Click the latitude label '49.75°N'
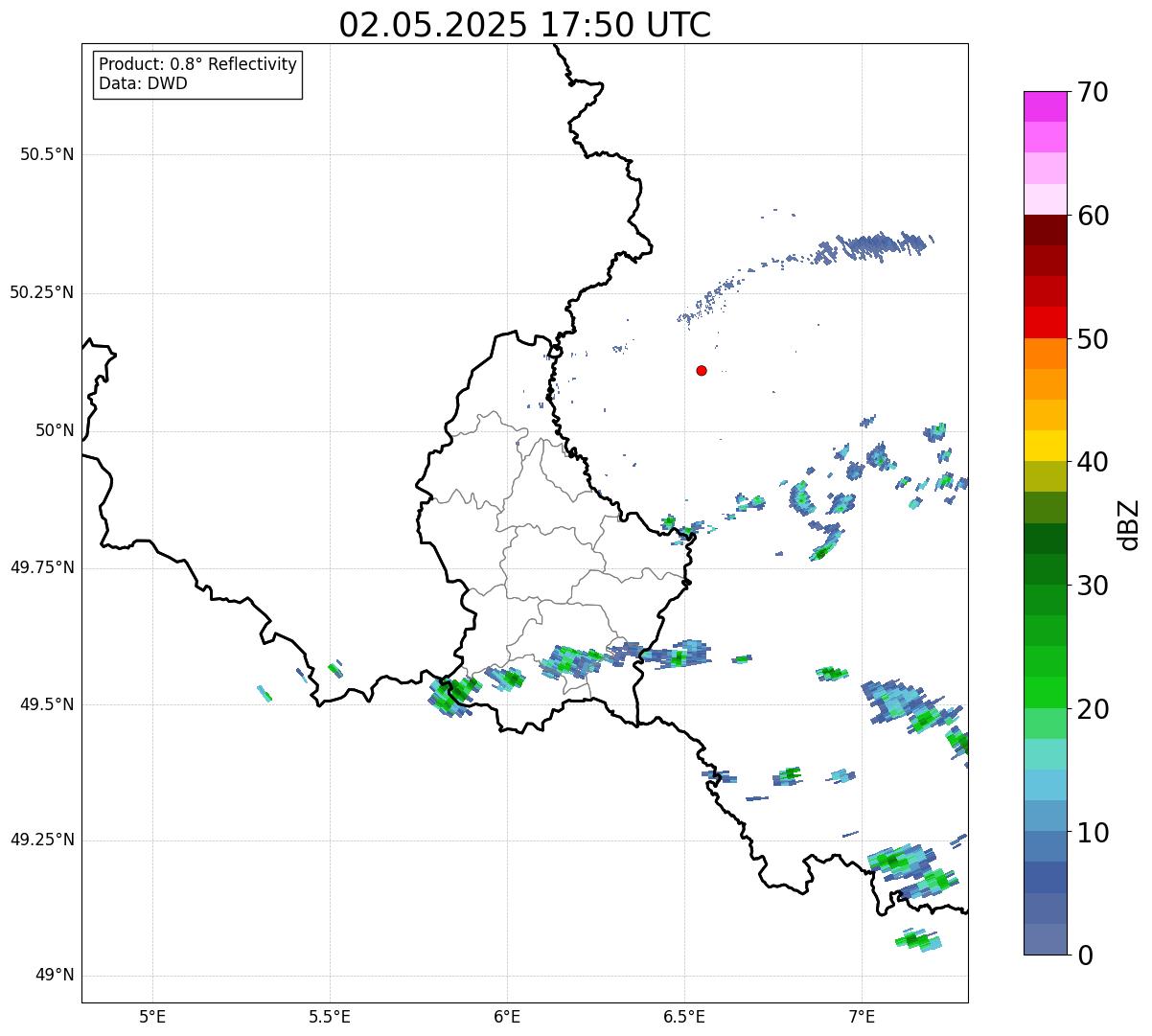The width and height of the screenshot is (1152, 1036). (42, 567)
